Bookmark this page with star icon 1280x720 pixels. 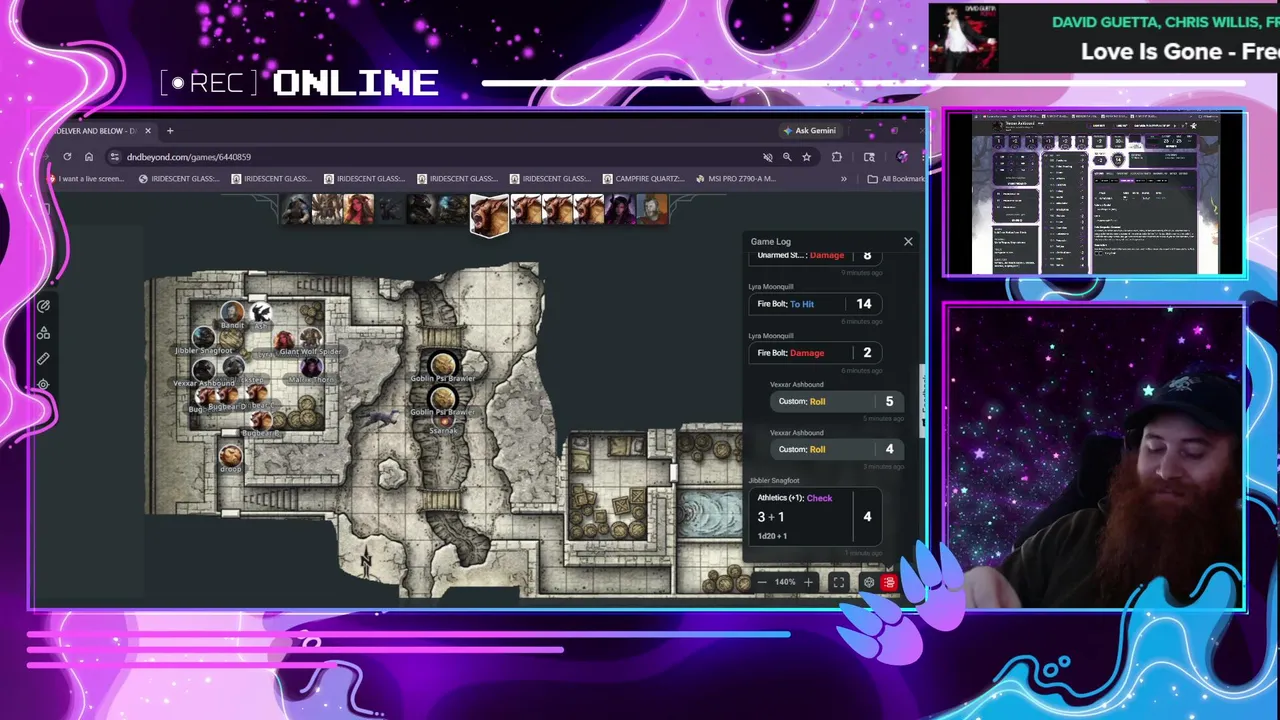coord(806,157)
